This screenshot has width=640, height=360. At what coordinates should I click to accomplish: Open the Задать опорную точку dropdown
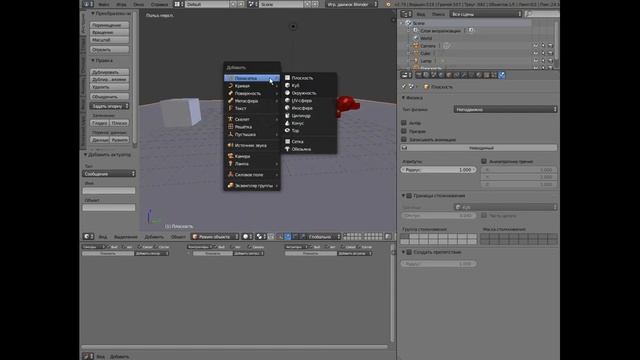(109, 106)
